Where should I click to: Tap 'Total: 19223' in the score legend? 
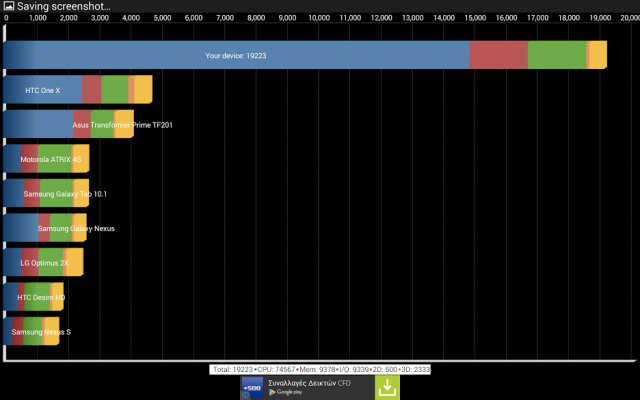(233, 369)
